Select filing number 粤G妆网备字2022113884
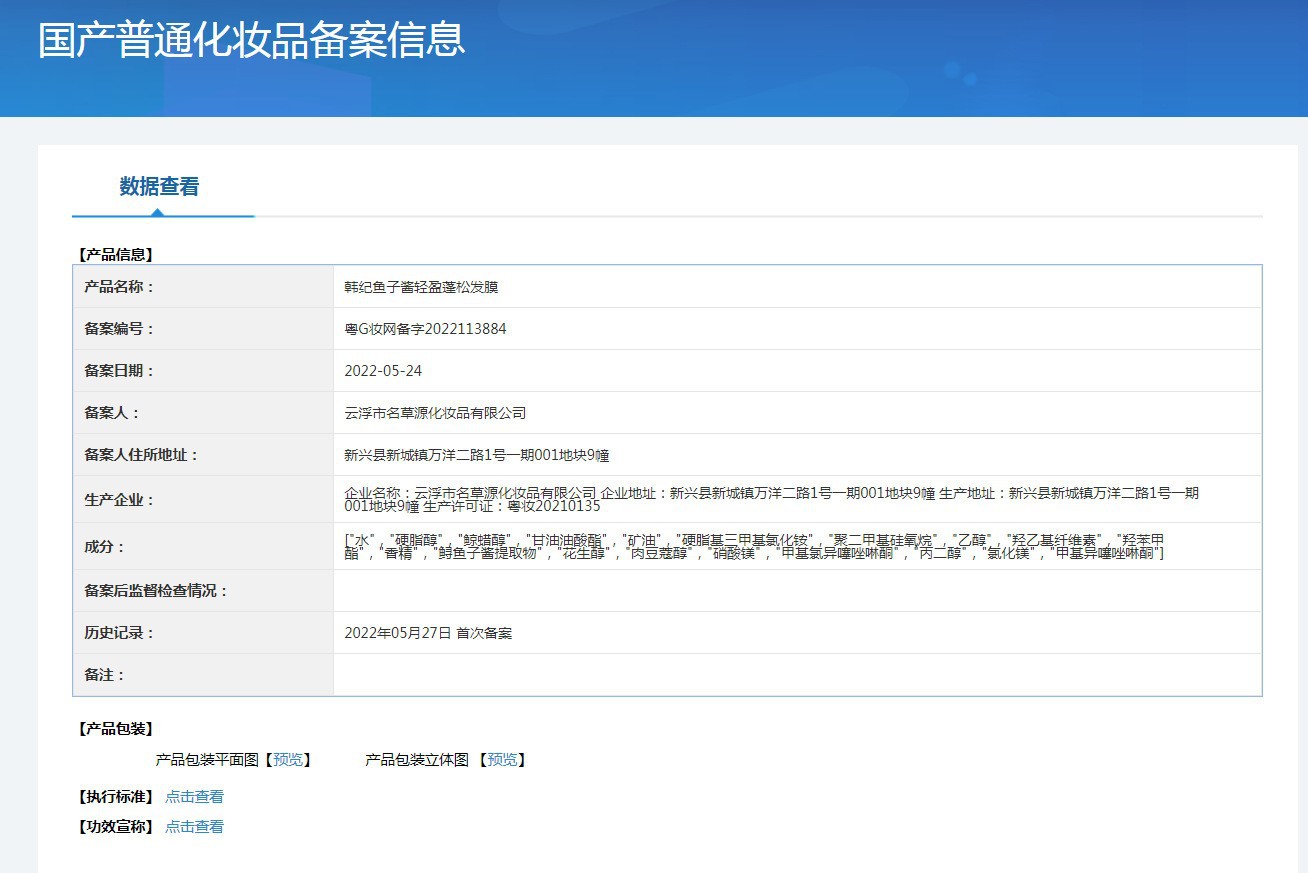 pyautogui.click(x=425, y=329)
